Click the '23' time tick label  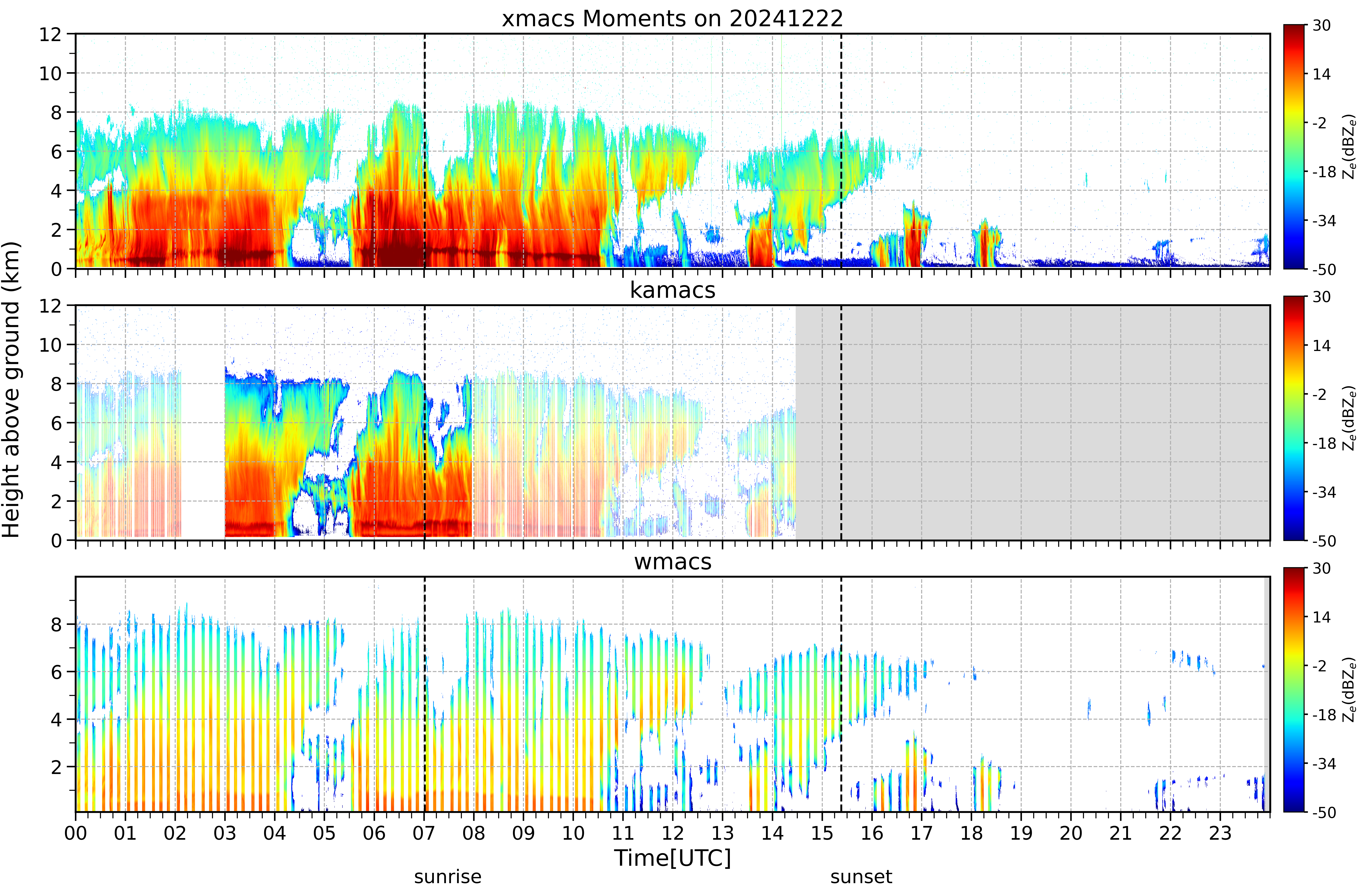tap(1220, 833)
